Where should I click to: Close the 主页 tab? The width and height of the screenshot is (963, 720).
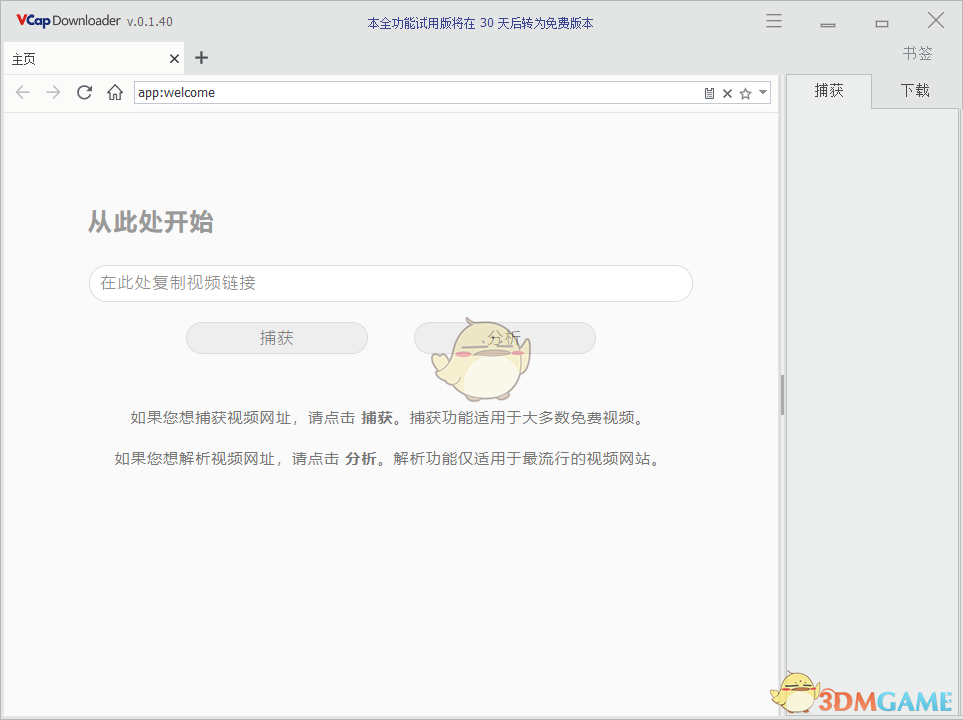click(x=173, y=58)
